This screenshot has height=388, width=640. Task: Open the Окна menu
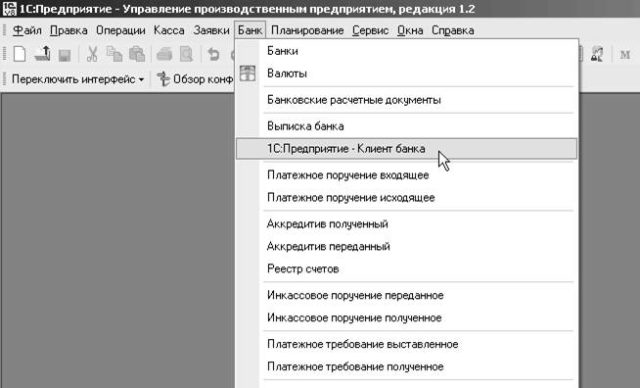[410, 31]
